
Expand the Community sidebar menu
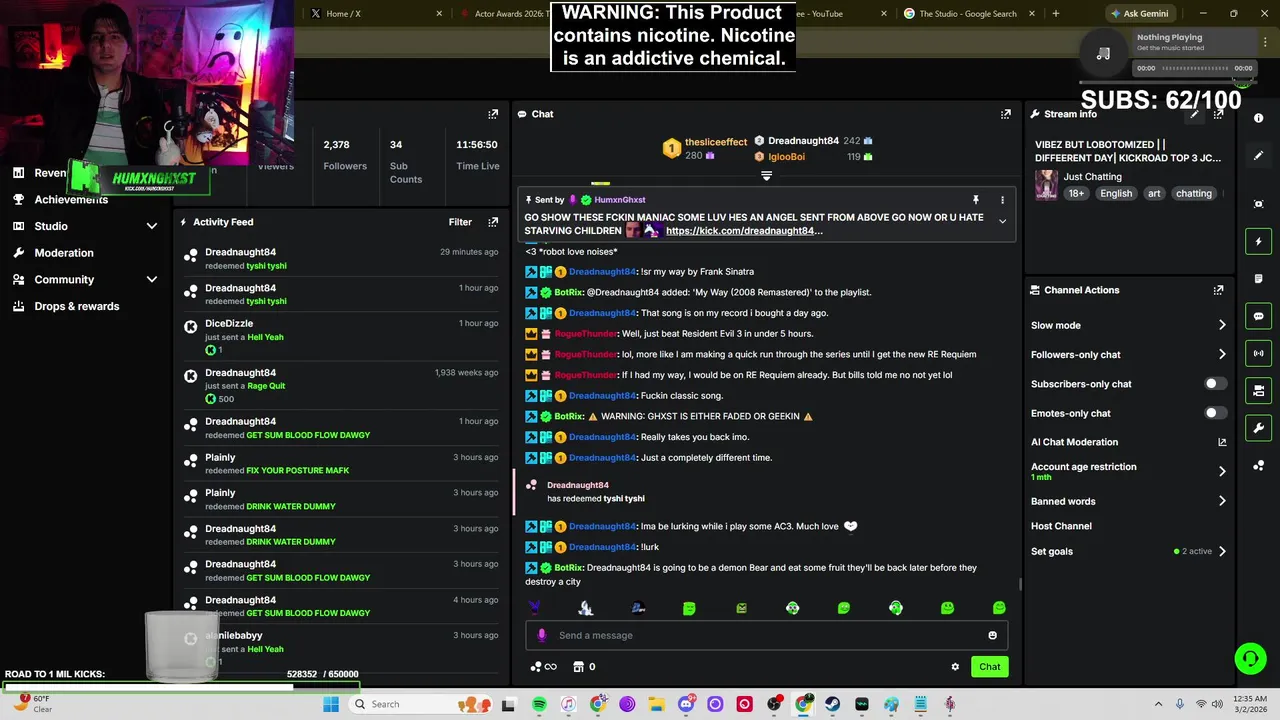152,280
